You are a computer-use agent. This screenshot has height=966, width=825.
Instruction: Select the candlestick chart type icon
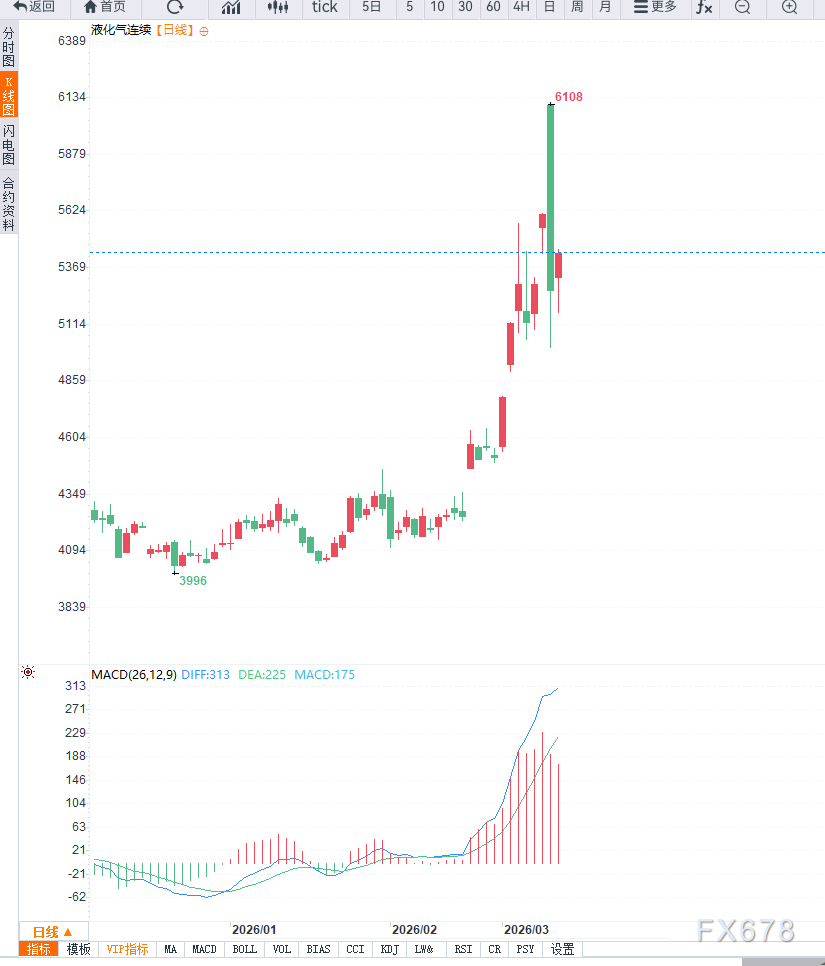[279, 7]
